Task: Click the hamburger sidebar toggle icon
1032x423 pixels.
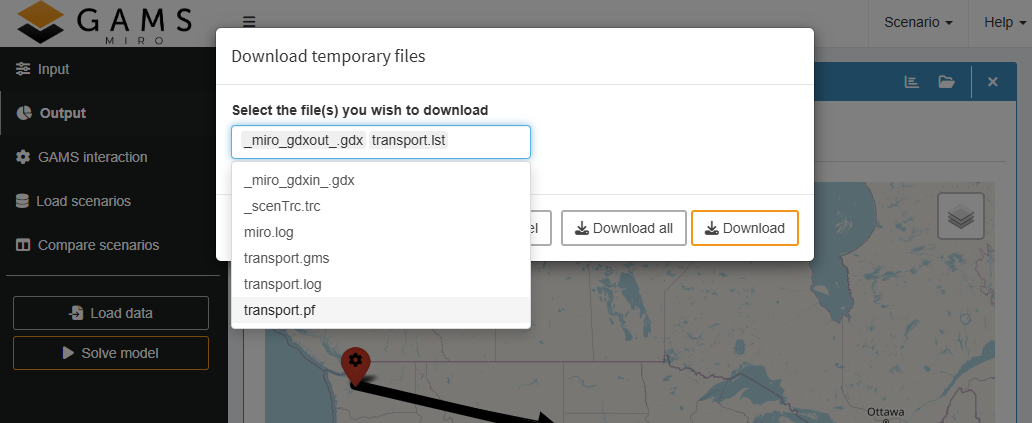Action: click(x=248, y=22)
